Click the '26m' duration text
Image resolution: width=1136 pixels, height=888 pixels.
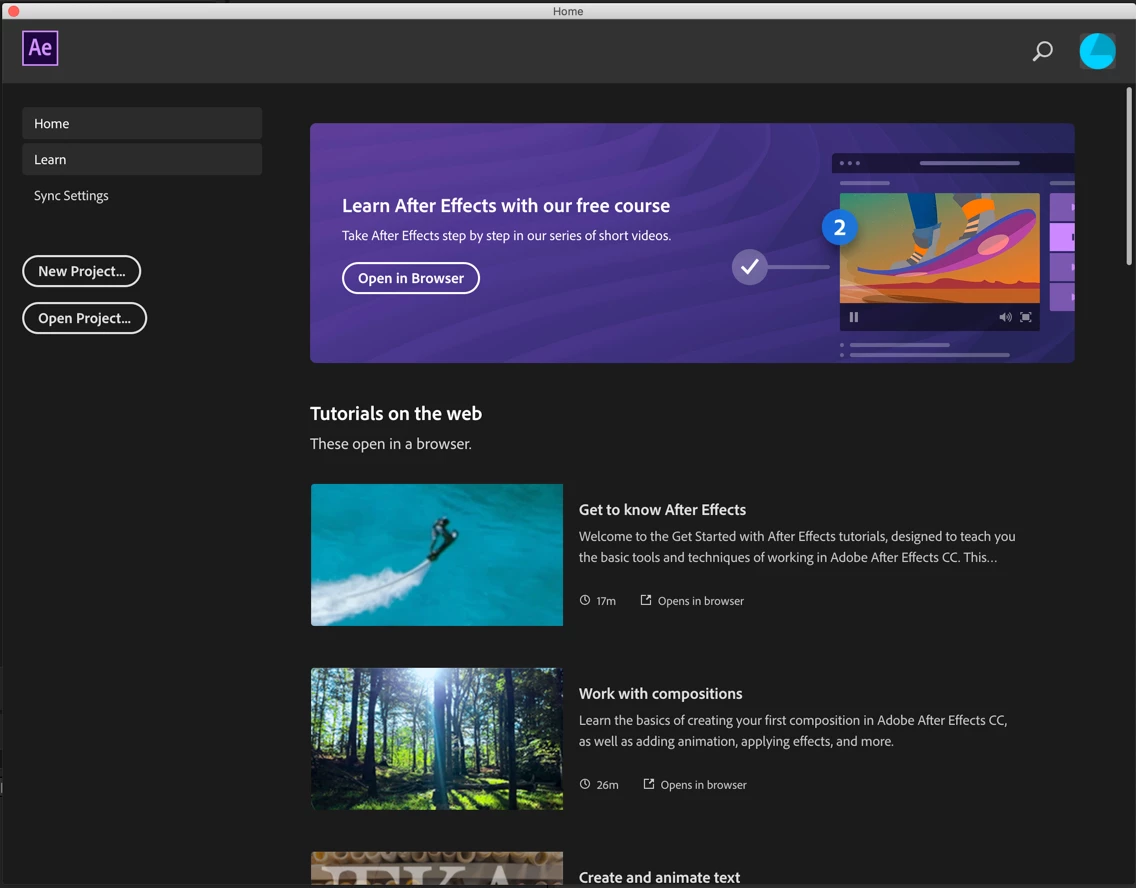pos(607,785)
